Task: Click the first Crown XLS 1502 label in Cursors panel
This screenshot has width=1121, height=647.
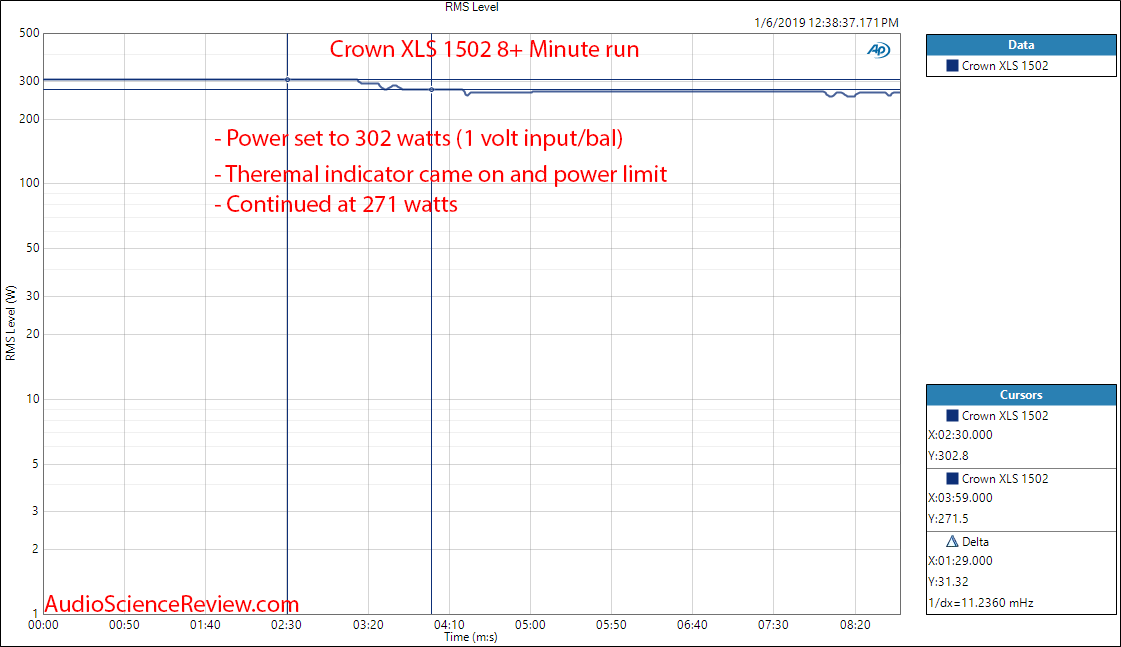Action: (1004, 415)
